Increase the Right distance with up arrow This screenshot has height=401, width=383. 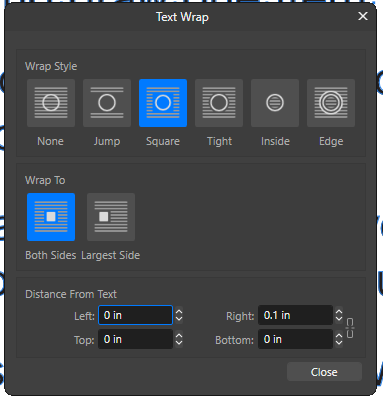339,311
